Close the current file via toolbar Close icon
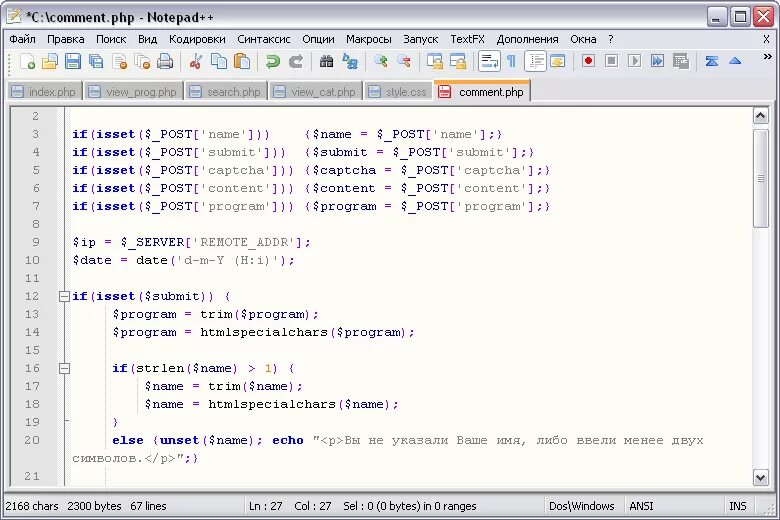This screenshot has width=780, height=520. (x=119, y=61)
